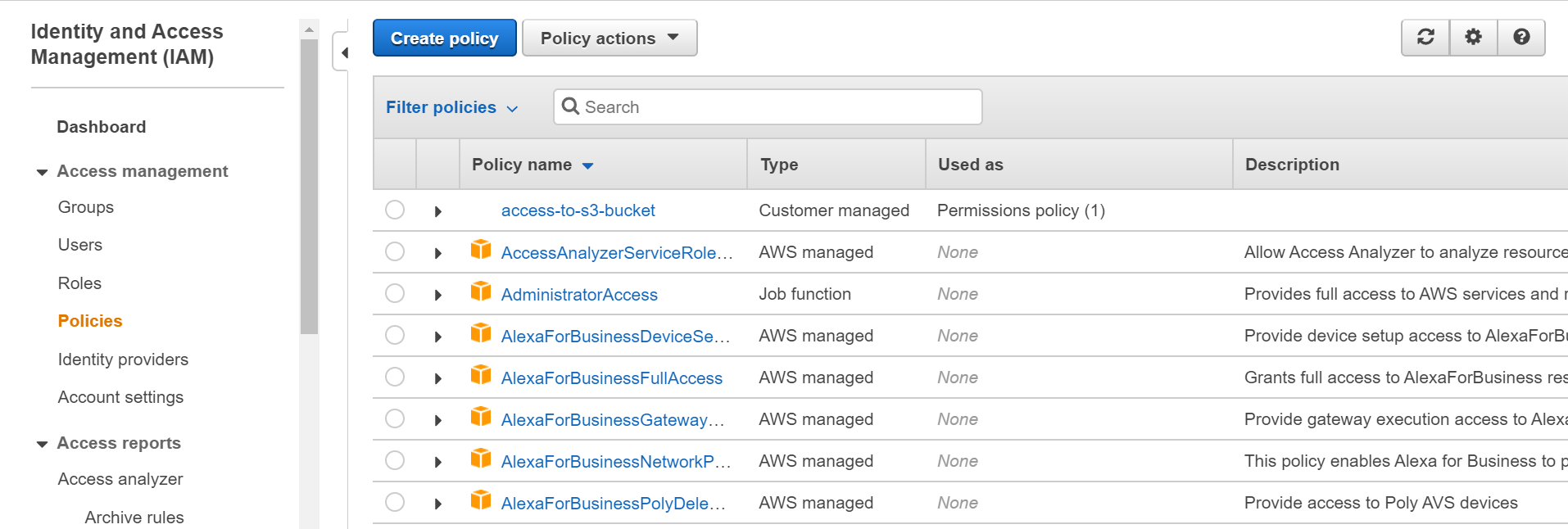The image size is (1568, 529).
Task: Open Policies in the sidebar
Action: coord(90,321)
